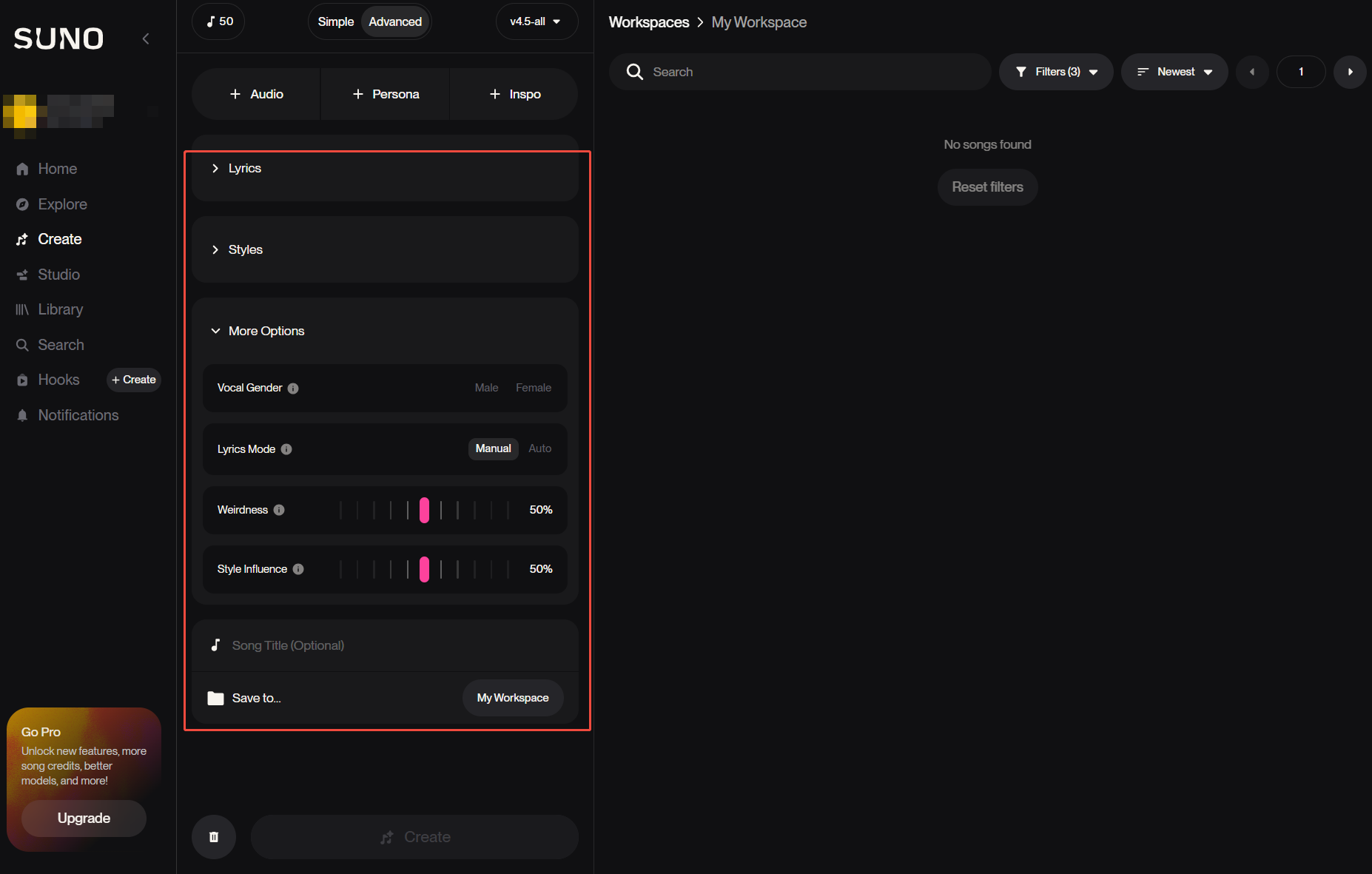This screenshot has width=1372, height=874.
Task: Switch Lyrics Mode to Auto
Action: pos(539,448)
